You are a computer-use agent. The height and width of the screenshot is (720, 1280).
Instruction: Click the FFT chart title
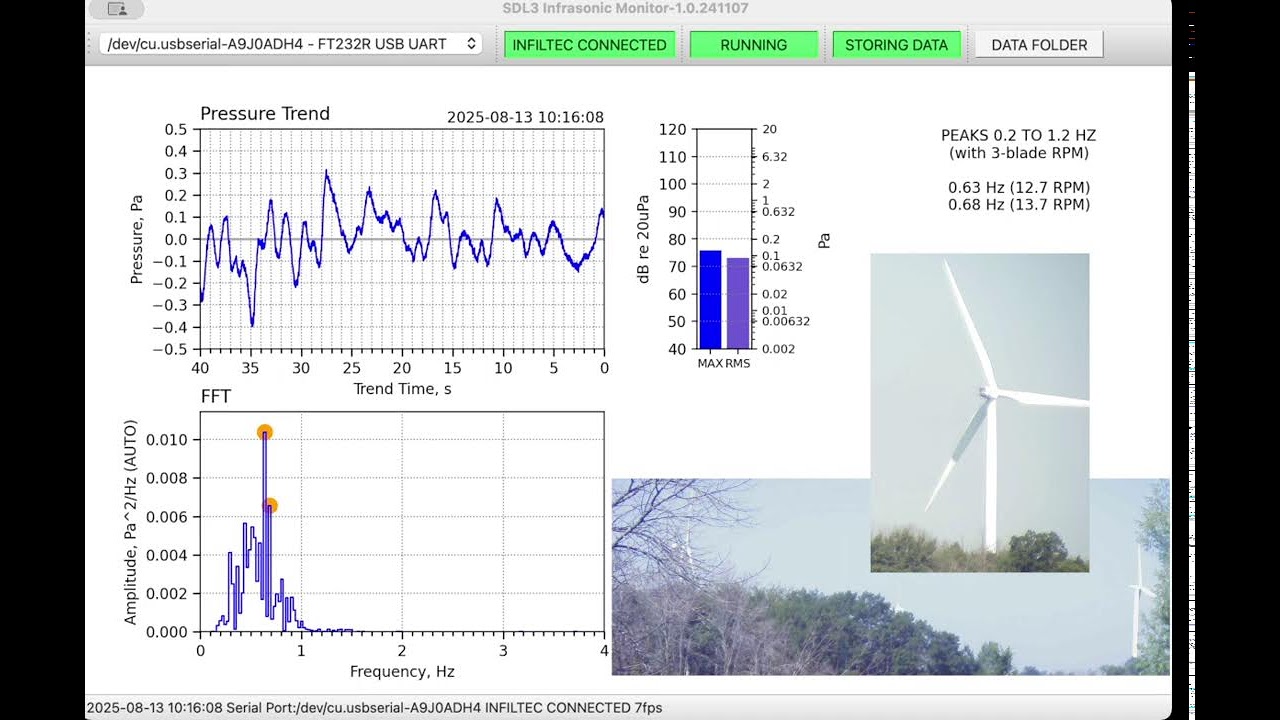tap(216, 397)
